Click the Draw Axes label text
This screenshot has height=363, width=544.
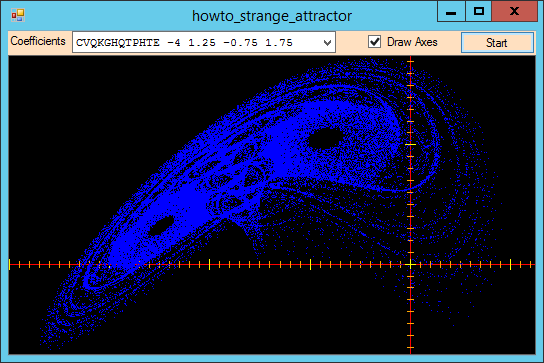point(412,42)
